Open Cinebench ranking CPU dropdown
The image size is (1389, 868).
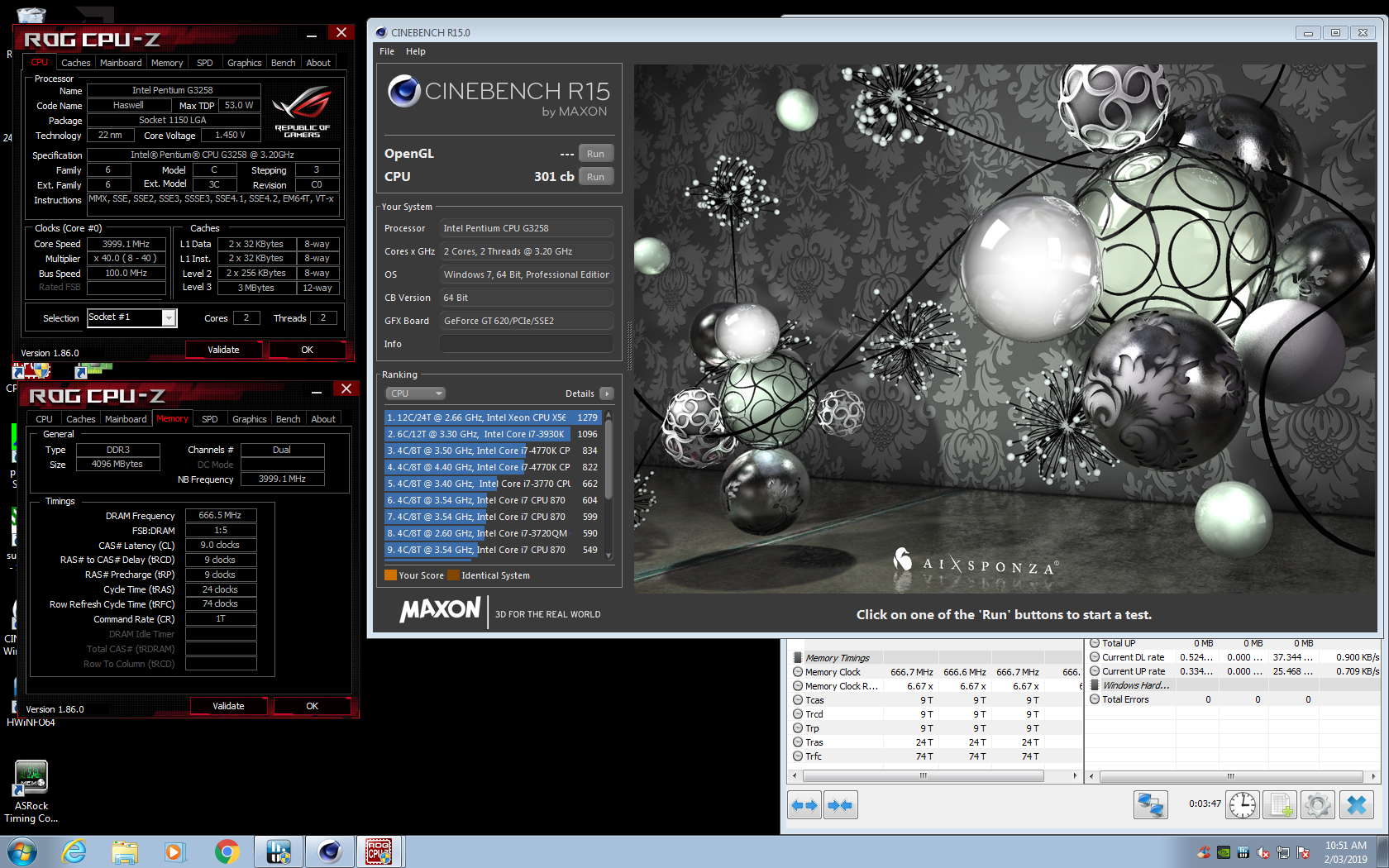[415, 393]
